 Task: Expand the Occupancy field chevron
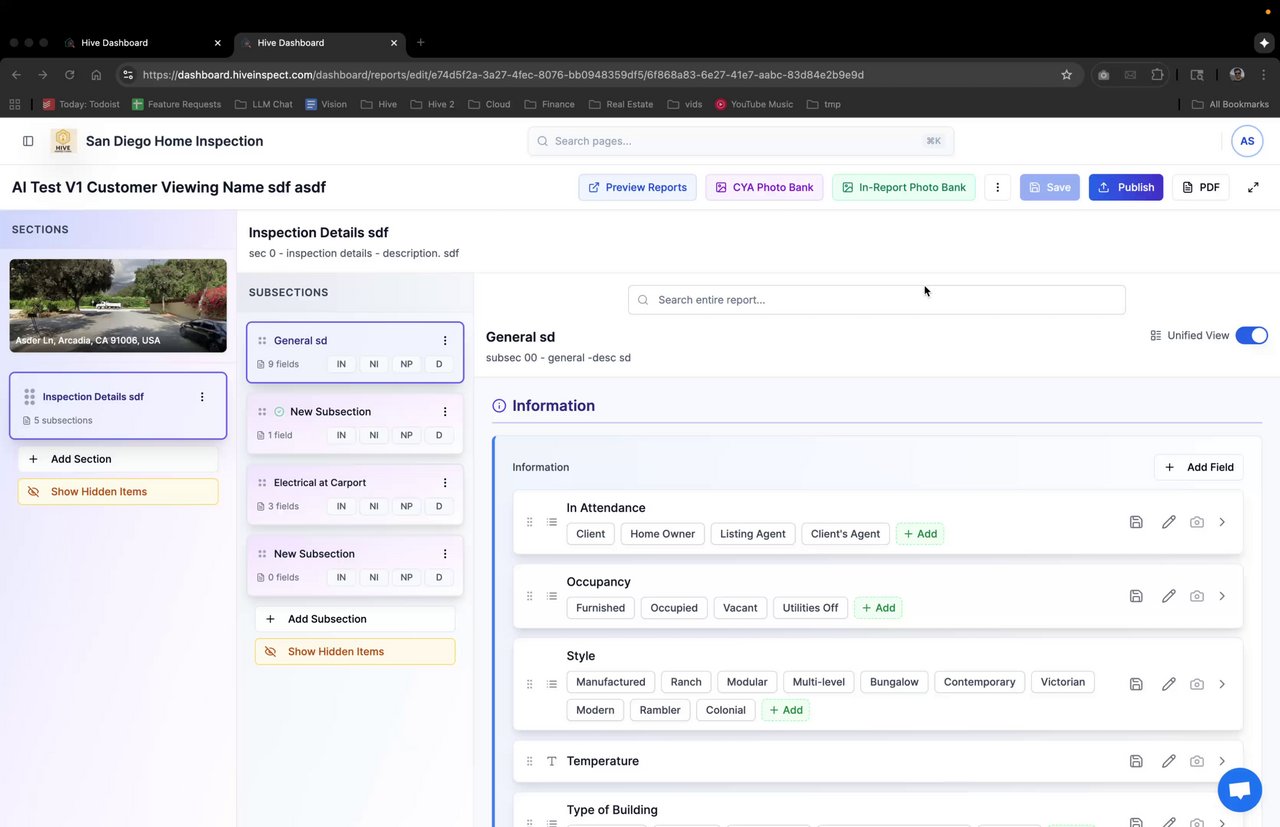(1222, 596)
